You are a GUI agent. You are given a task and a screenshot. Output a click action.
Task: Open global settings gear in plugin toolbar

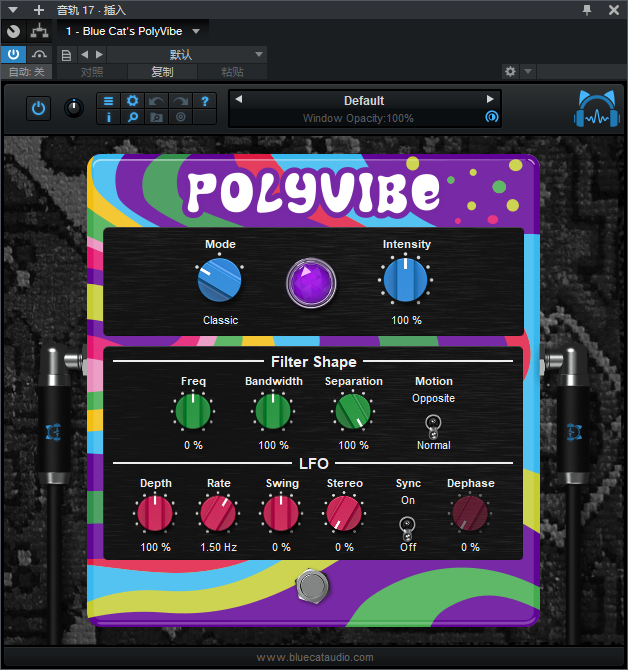132,101
